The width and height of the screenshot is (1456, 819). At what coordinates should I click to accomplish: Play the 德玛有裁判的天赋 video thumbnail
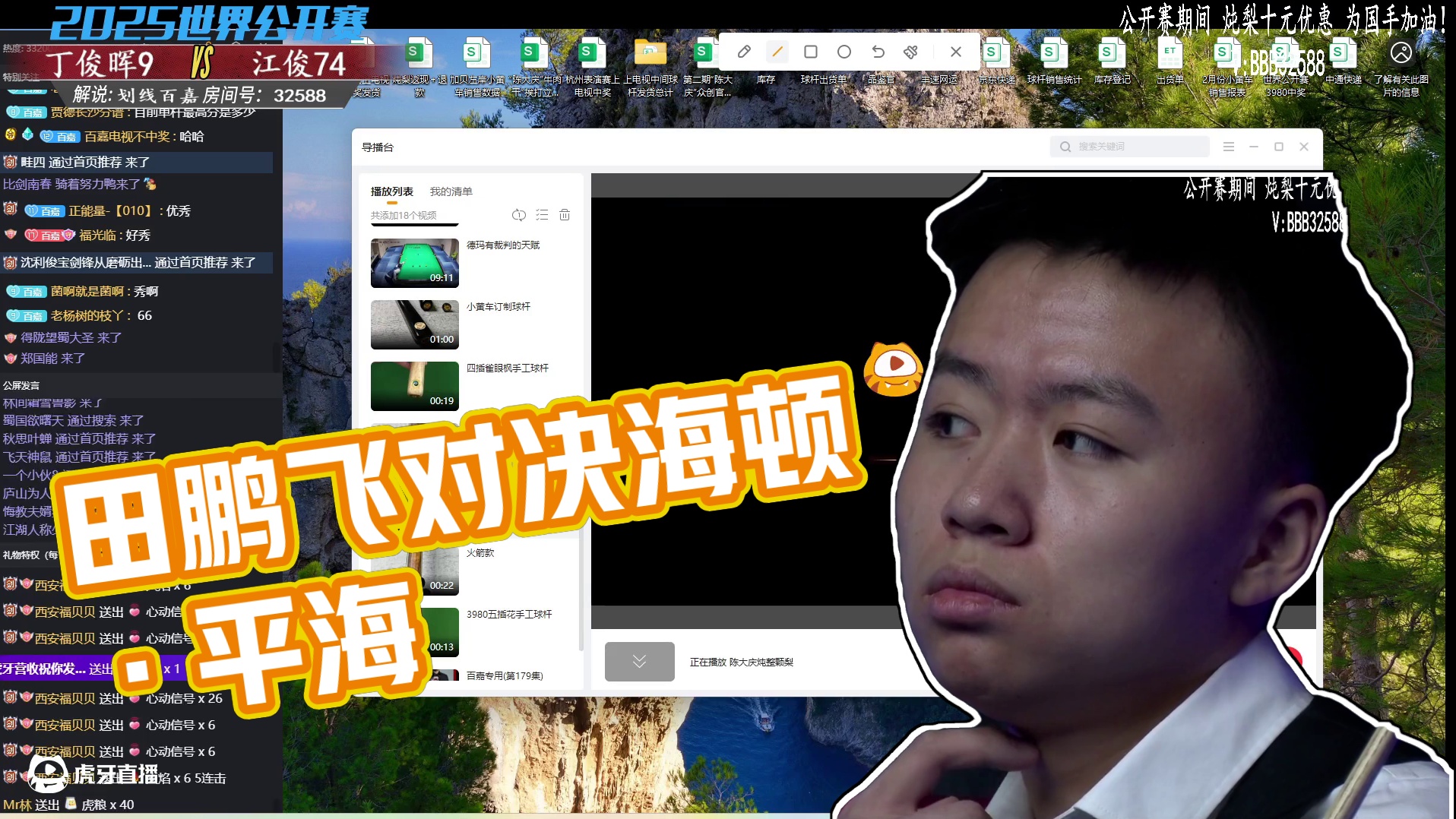(x=415, y=263)
